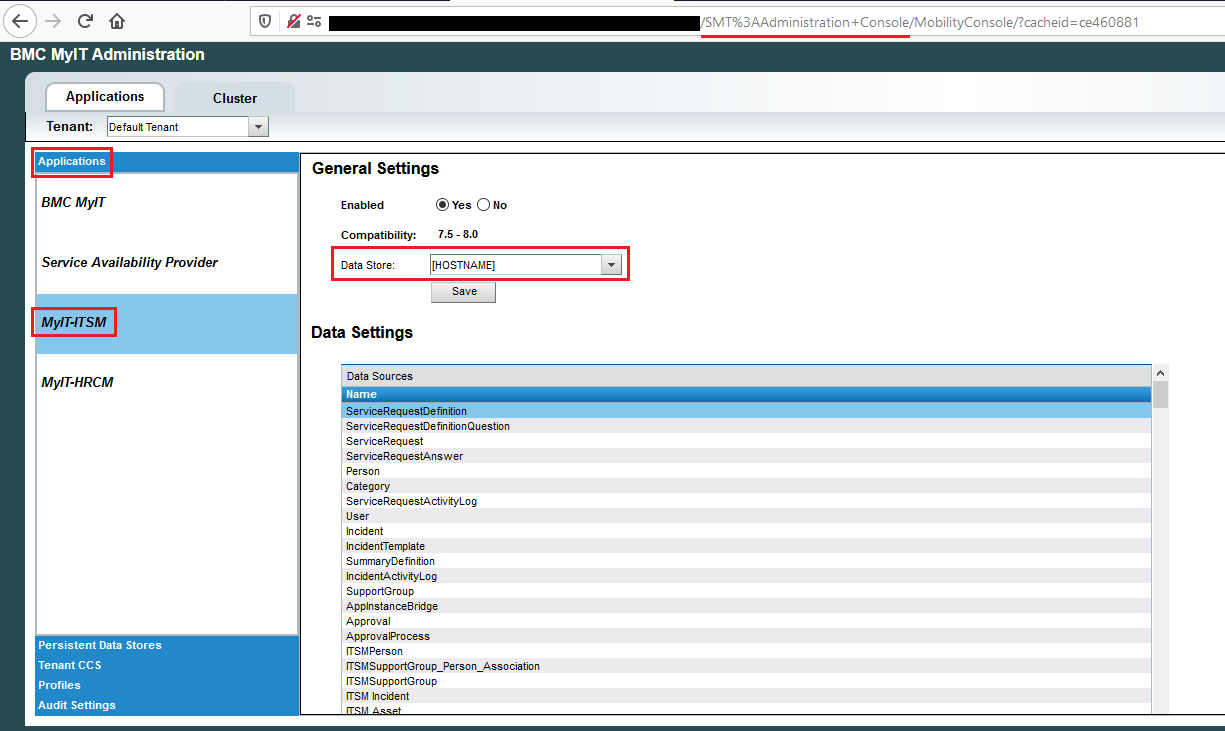
Task: Reload the page with the refresh icon
Action: 85,21
